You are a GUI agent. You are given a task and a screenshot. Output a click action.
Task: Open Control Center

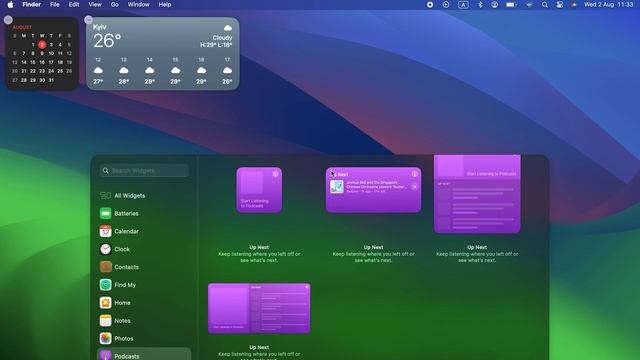[560, 4]
